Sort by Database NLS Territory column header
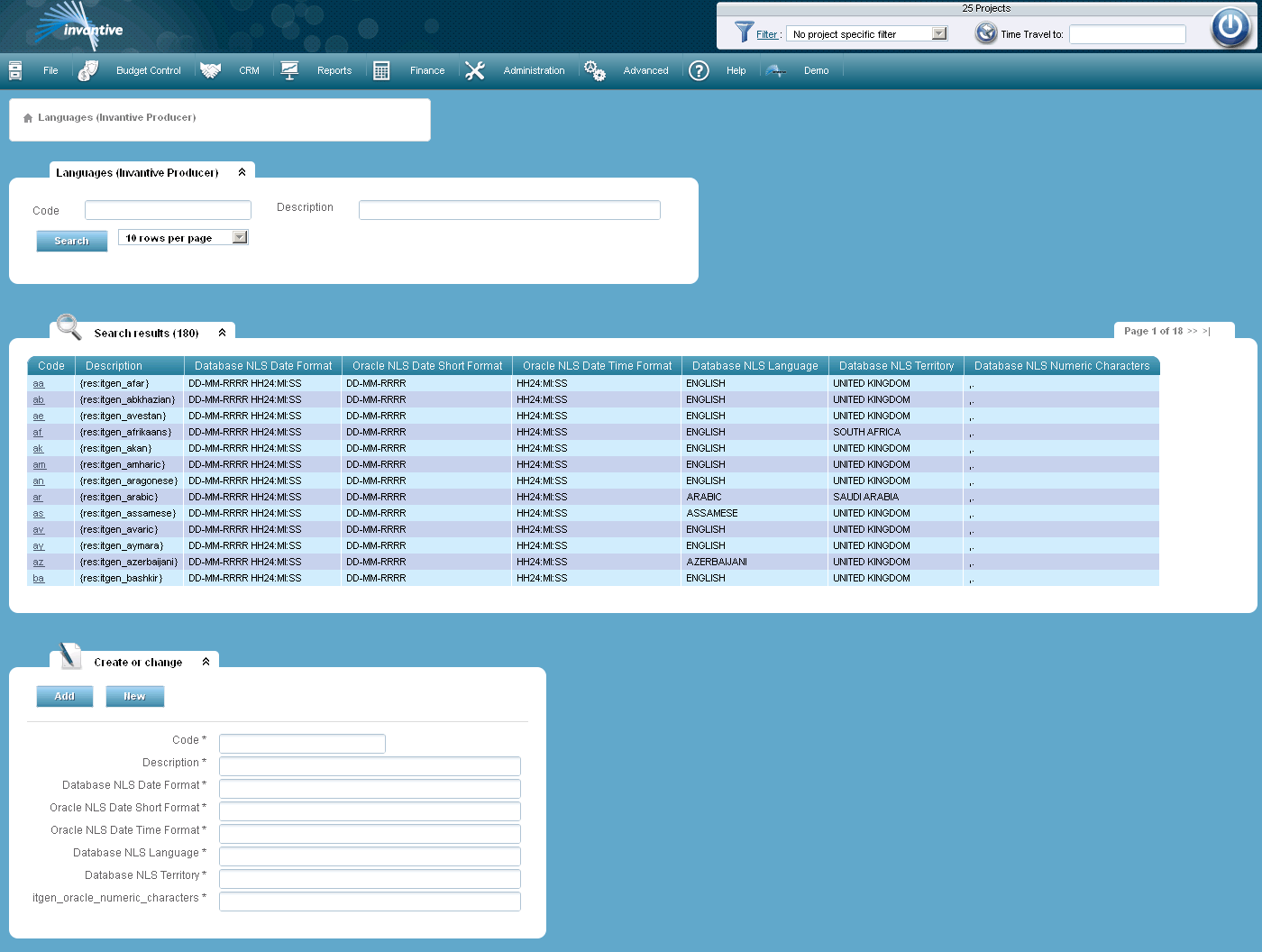 click(896, 366)
